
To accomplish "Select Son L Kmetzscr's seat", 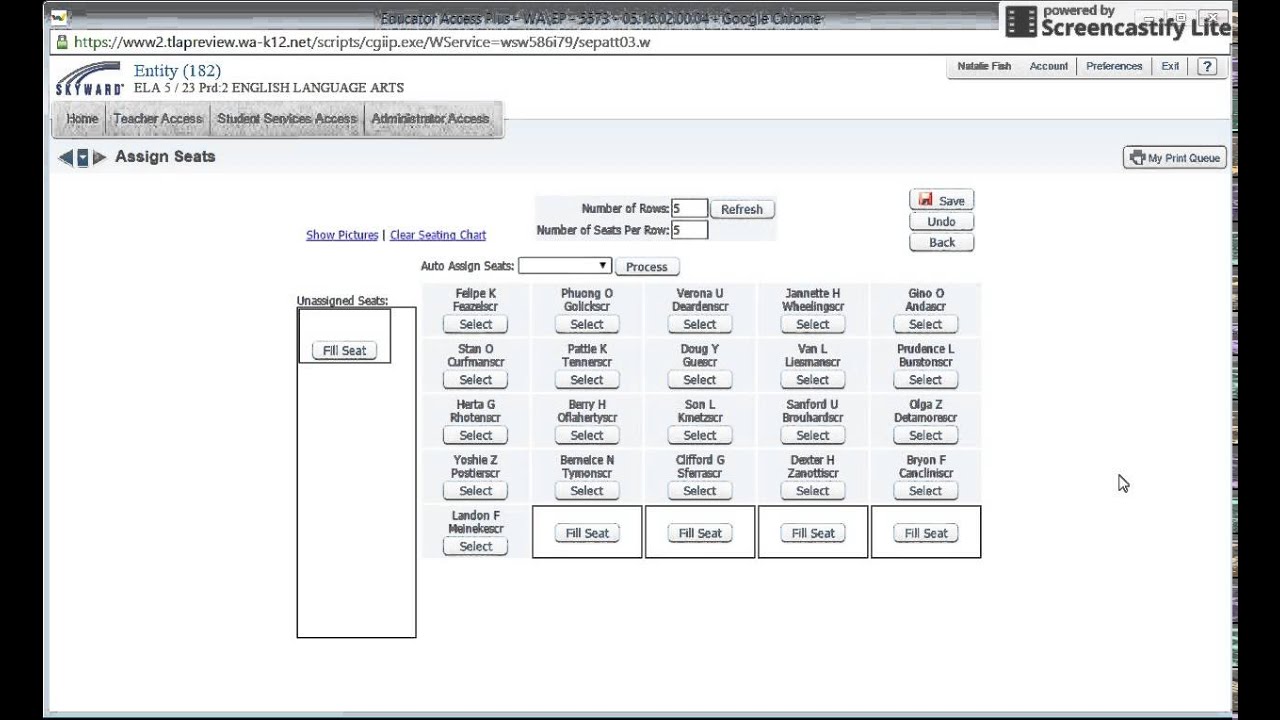I will tap(700, 436).
